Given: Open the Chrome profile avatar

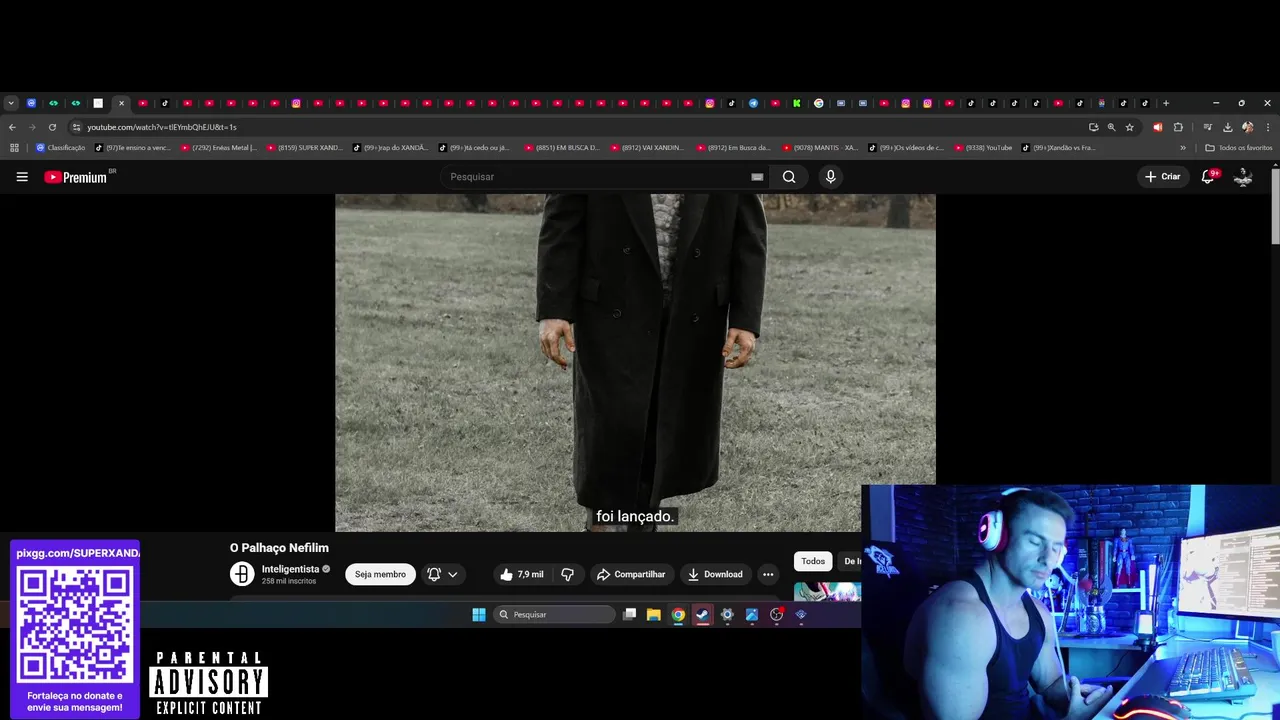Looking at the screenshot, I should 1247,127.
